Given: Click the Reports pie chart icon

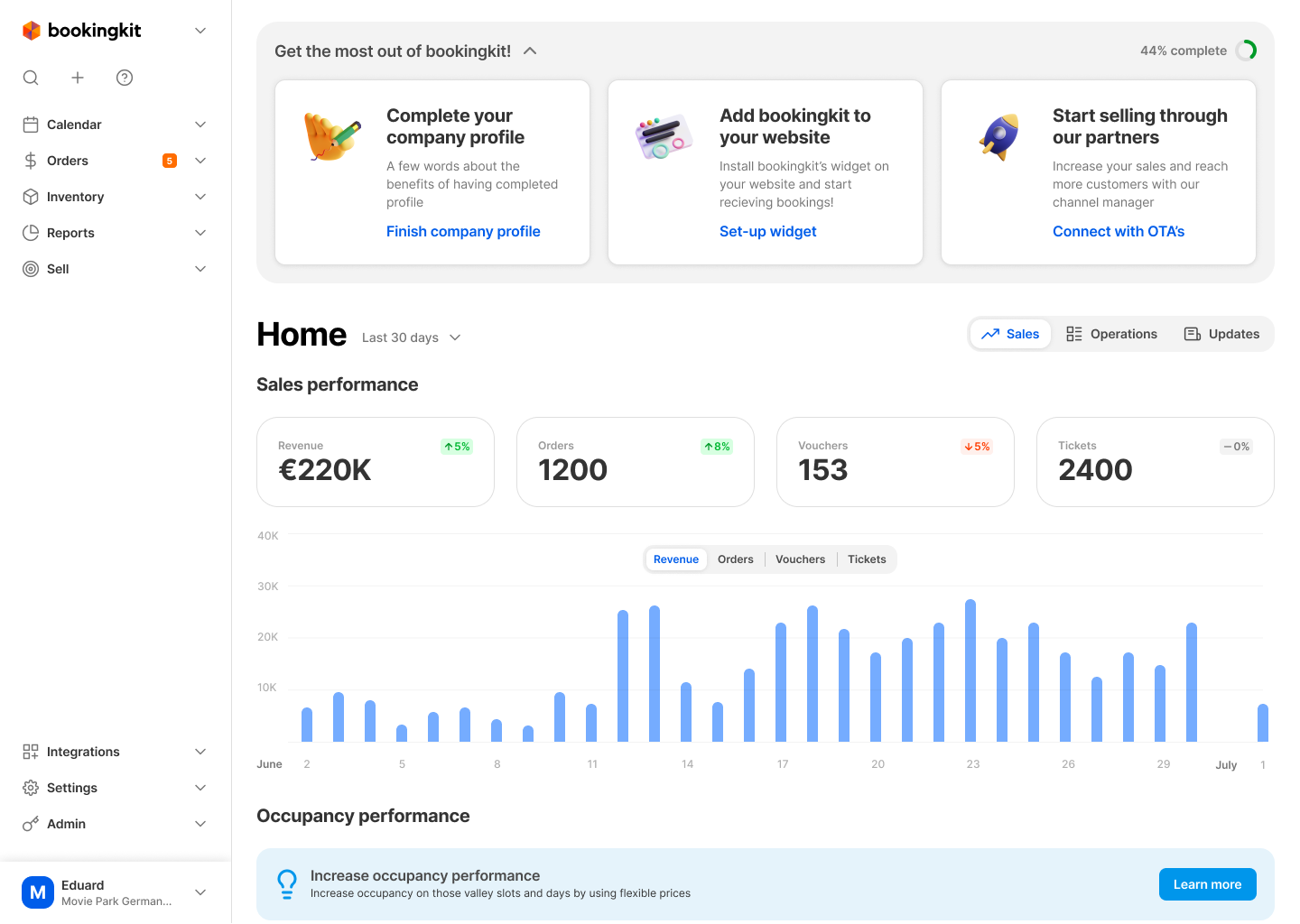Looking at the screenshot, I should click(31, 233).
